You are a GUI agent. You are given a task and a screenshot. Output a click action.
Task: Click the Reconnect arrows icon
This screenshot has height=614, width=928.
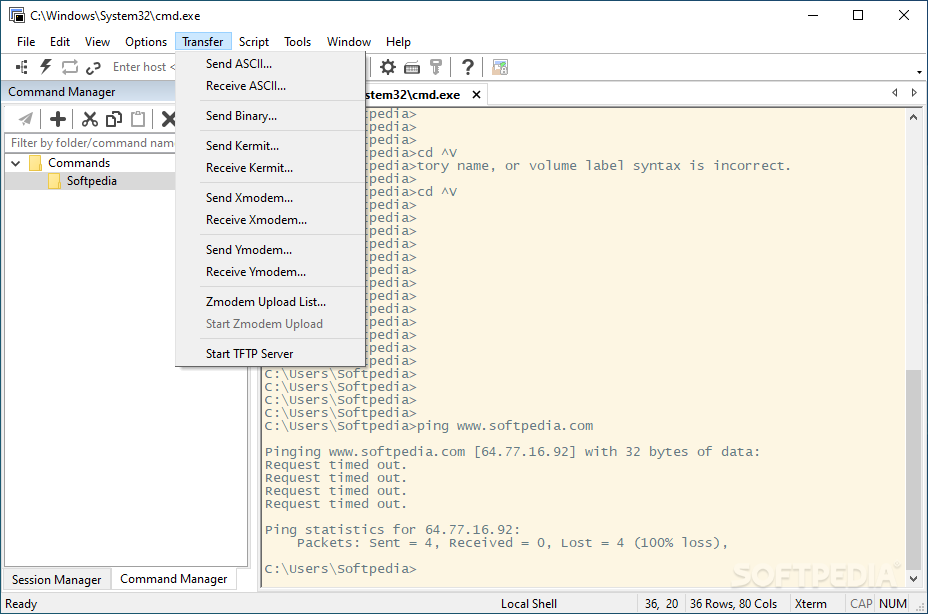[x=69, y=67]
